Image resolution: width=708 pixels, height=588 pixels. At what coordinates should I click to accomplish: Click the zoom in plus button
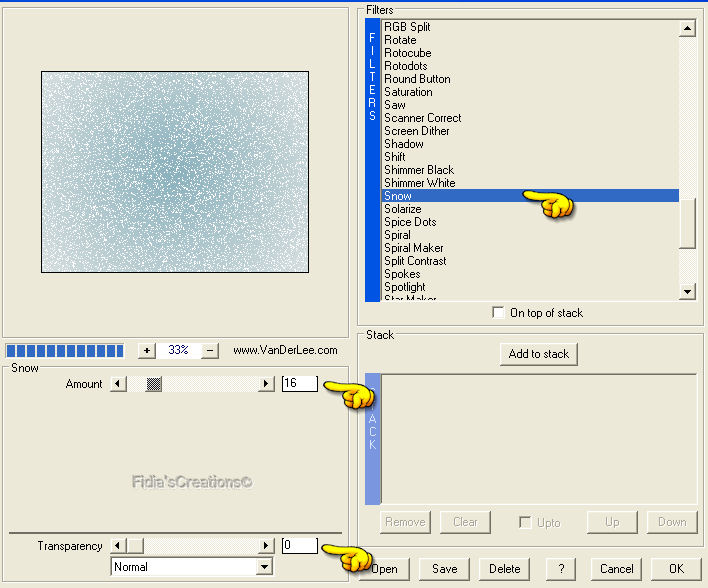(147, 351)
